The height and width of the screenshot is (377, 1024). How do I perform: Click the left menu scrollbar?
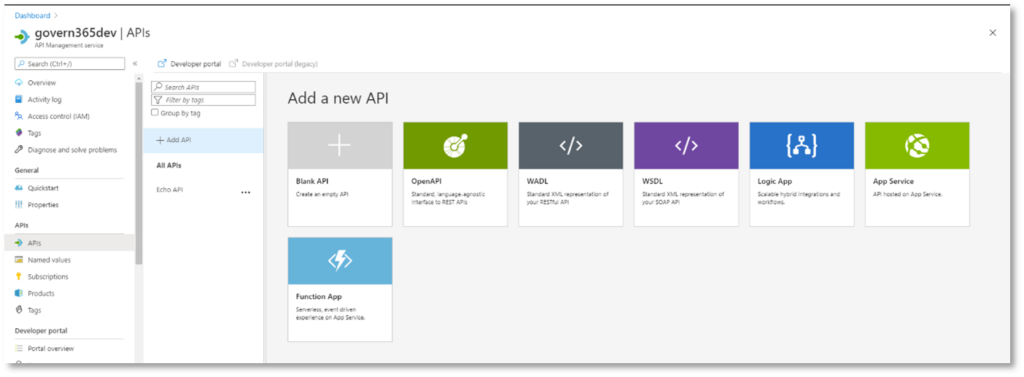(x=138, y=173)
